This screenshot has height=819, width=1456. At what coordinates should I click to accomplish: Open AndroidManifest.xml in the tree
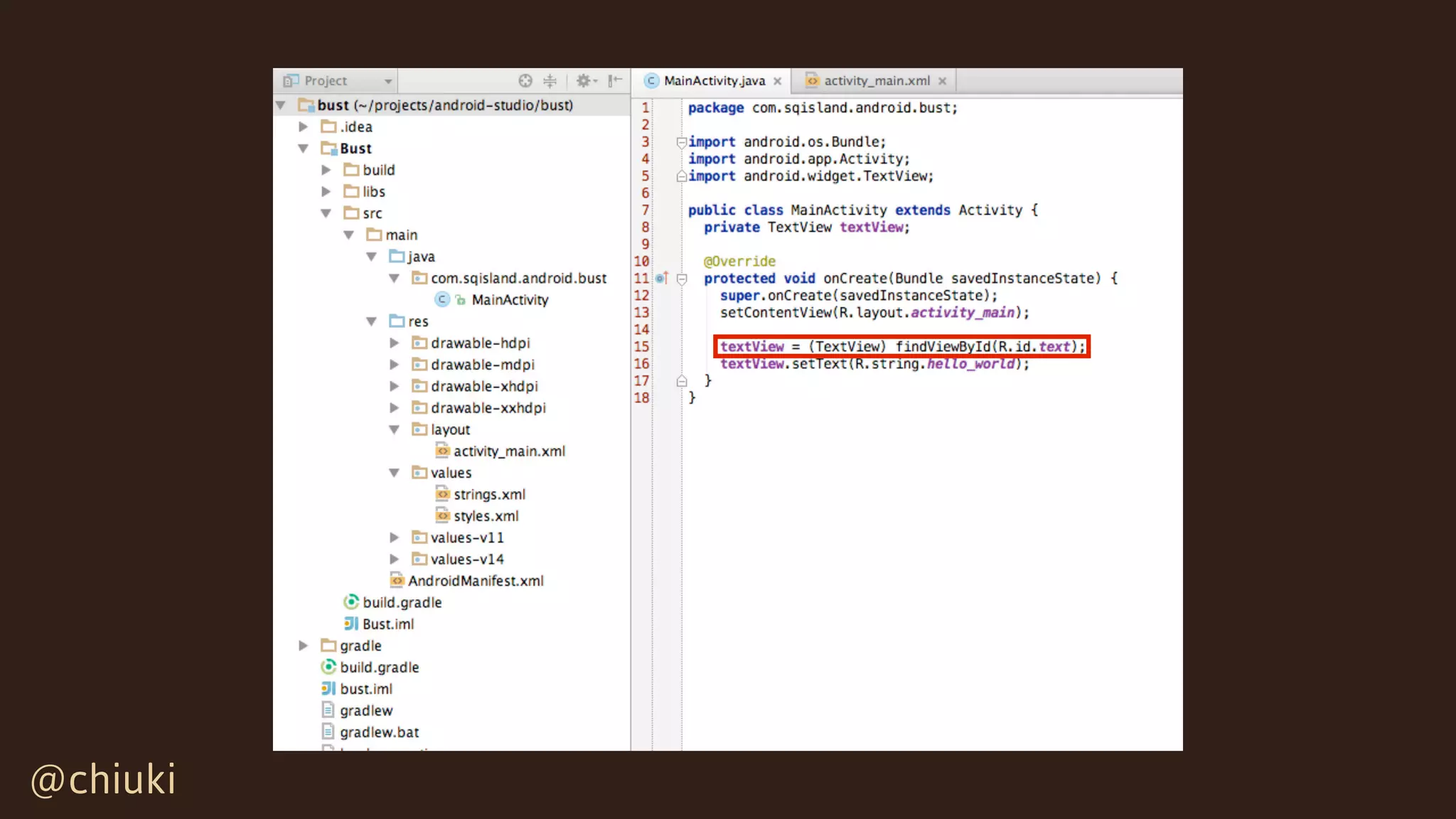475,581
